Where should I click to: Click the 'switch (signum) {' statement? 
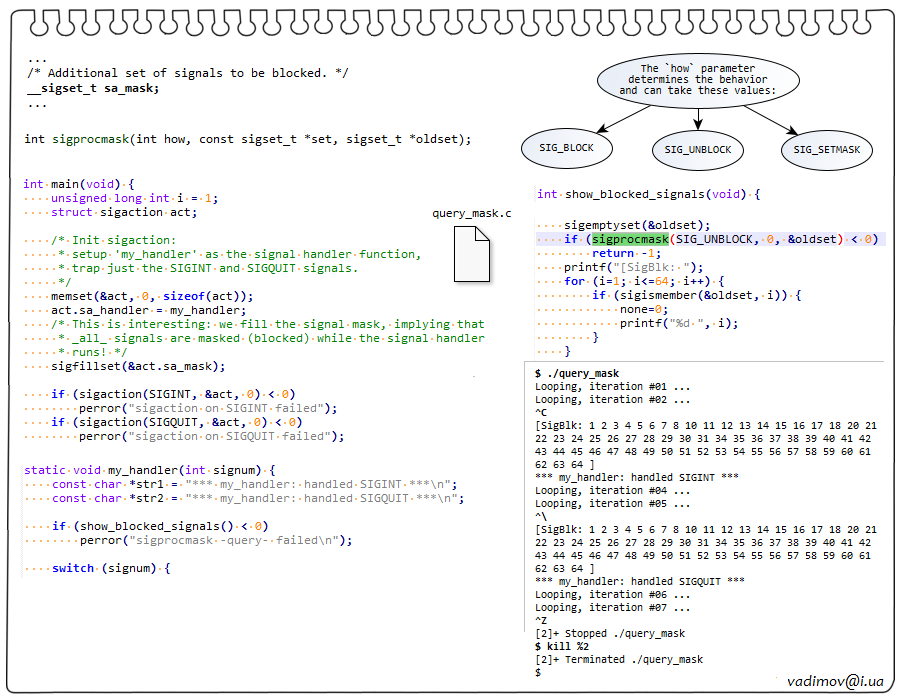pyautogui.click(x=110, y=568)
